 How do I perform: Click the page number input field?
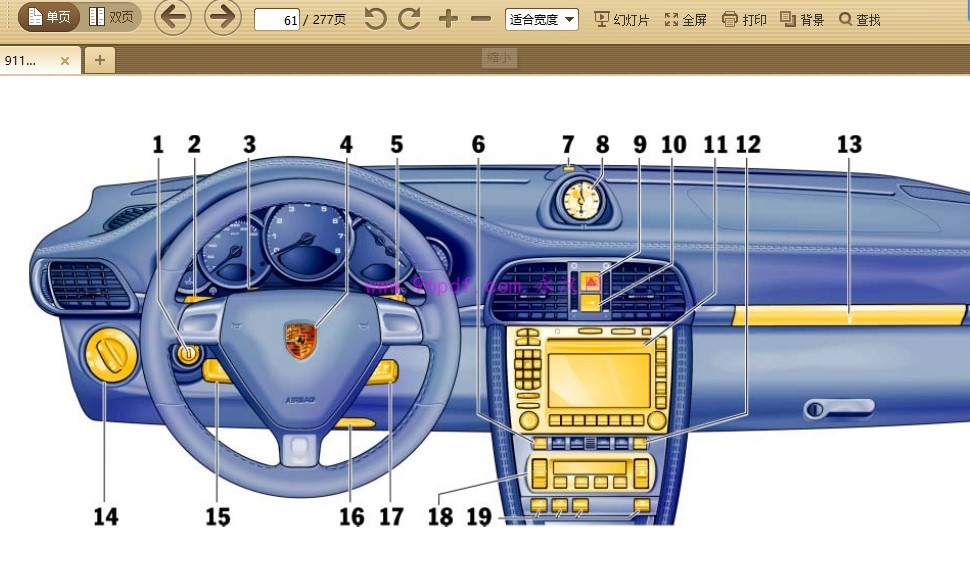pyautogui.click(x=277, y=19)
